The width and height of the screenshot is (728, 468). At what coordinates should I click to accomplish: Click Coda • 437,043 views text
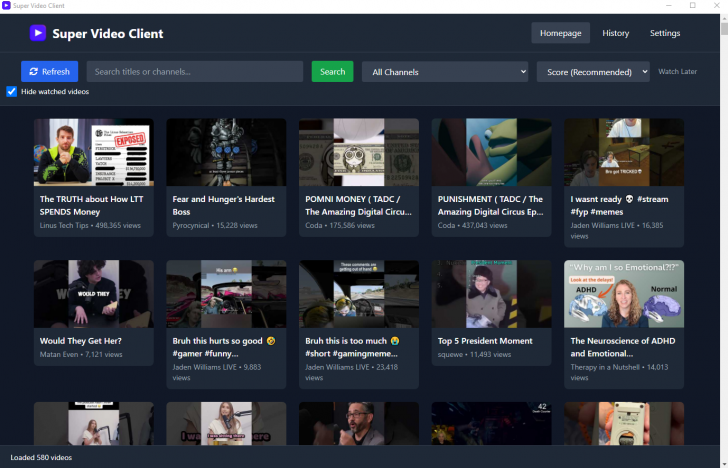coord(472,225)
